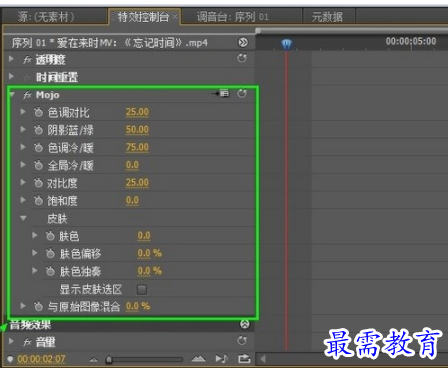This screenshot has width=448, height=375.
Task: Click the 阴影蓝/绿 value 50.00
Action: [x=137, y=130]
